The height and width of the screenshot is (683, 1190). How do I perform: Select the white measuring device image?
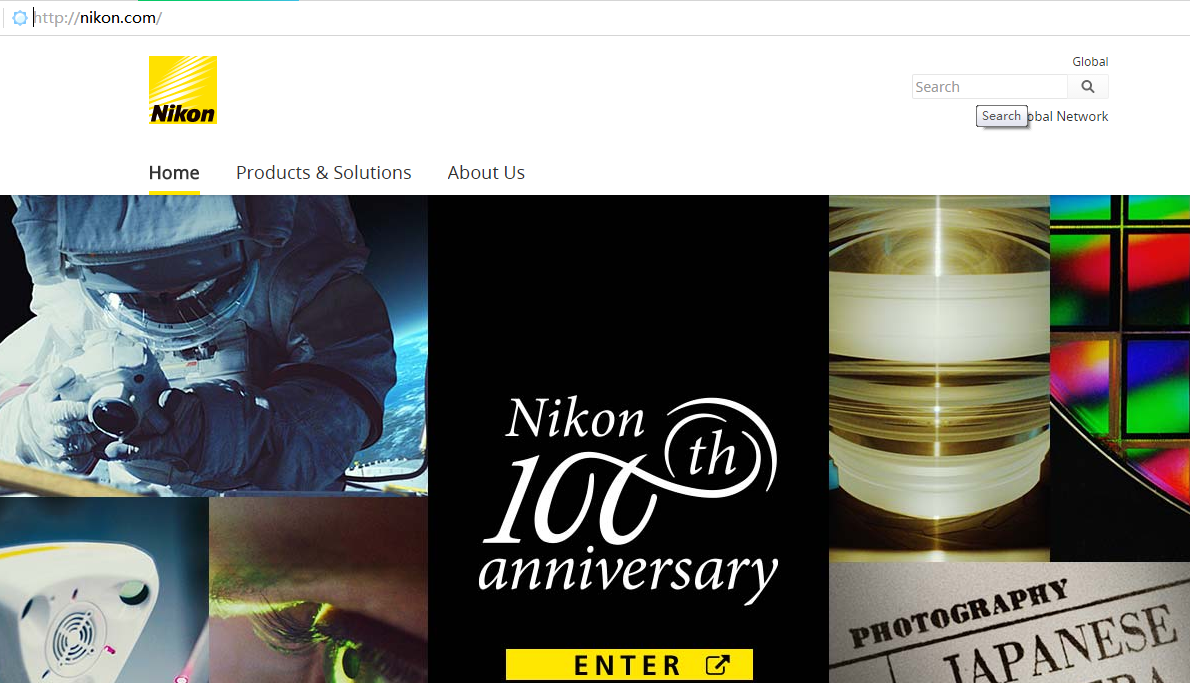click(104, 590)
